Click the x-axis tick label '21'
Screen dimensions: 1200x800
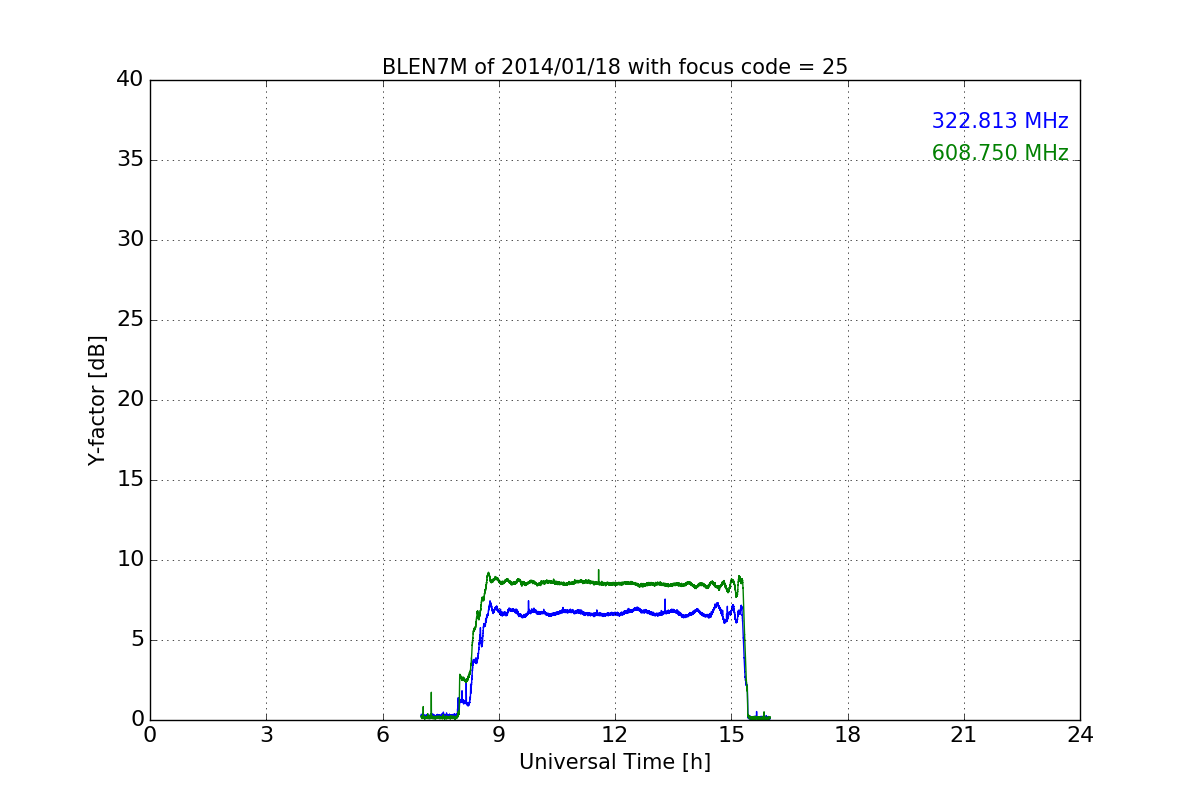(x=964, y=734)
